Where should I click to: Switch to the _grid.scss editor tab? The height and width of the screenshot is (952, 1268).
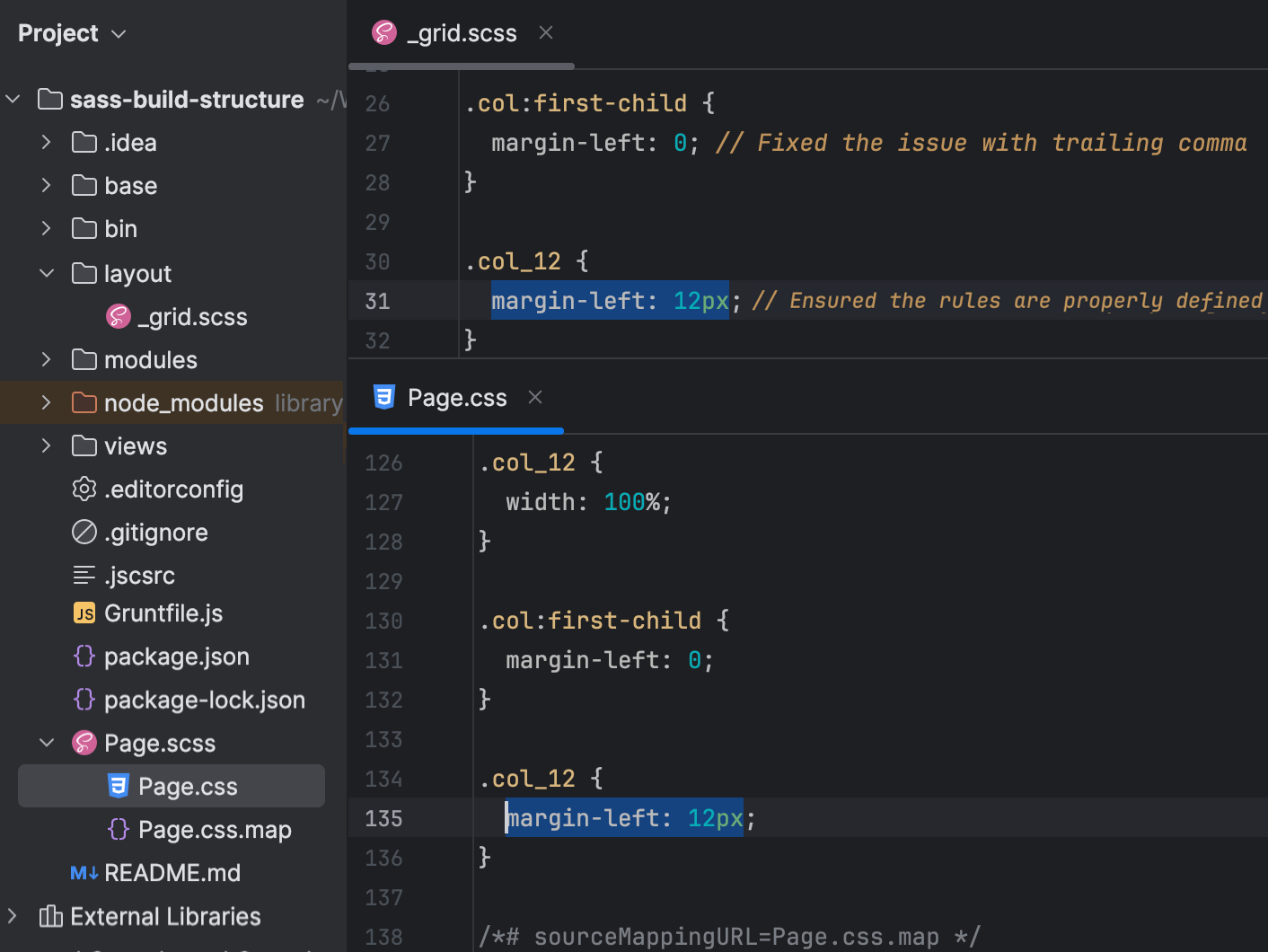(x=462, y=32)
